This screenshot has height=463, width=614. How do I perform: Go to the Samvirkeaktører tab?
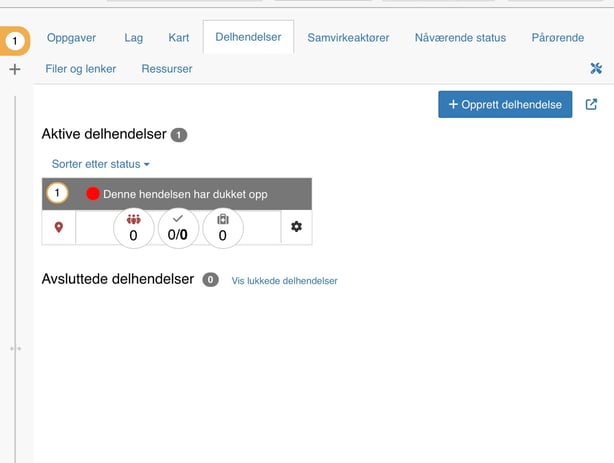click(354, 38)
